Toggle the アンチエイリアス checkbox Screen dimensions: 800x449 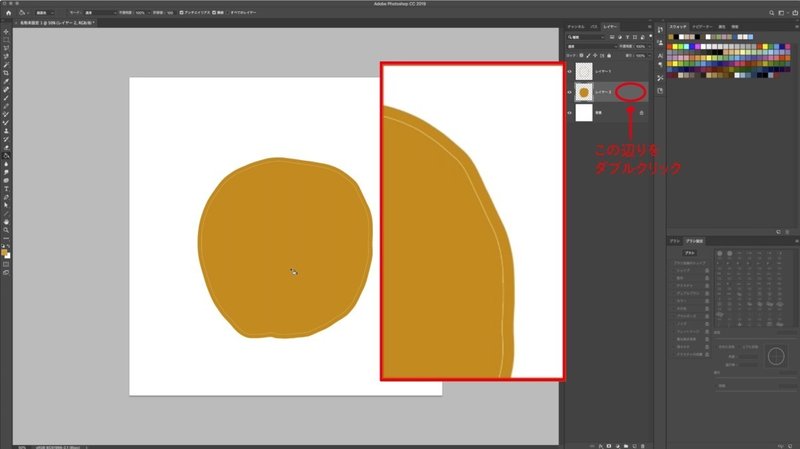pos(181,12)
